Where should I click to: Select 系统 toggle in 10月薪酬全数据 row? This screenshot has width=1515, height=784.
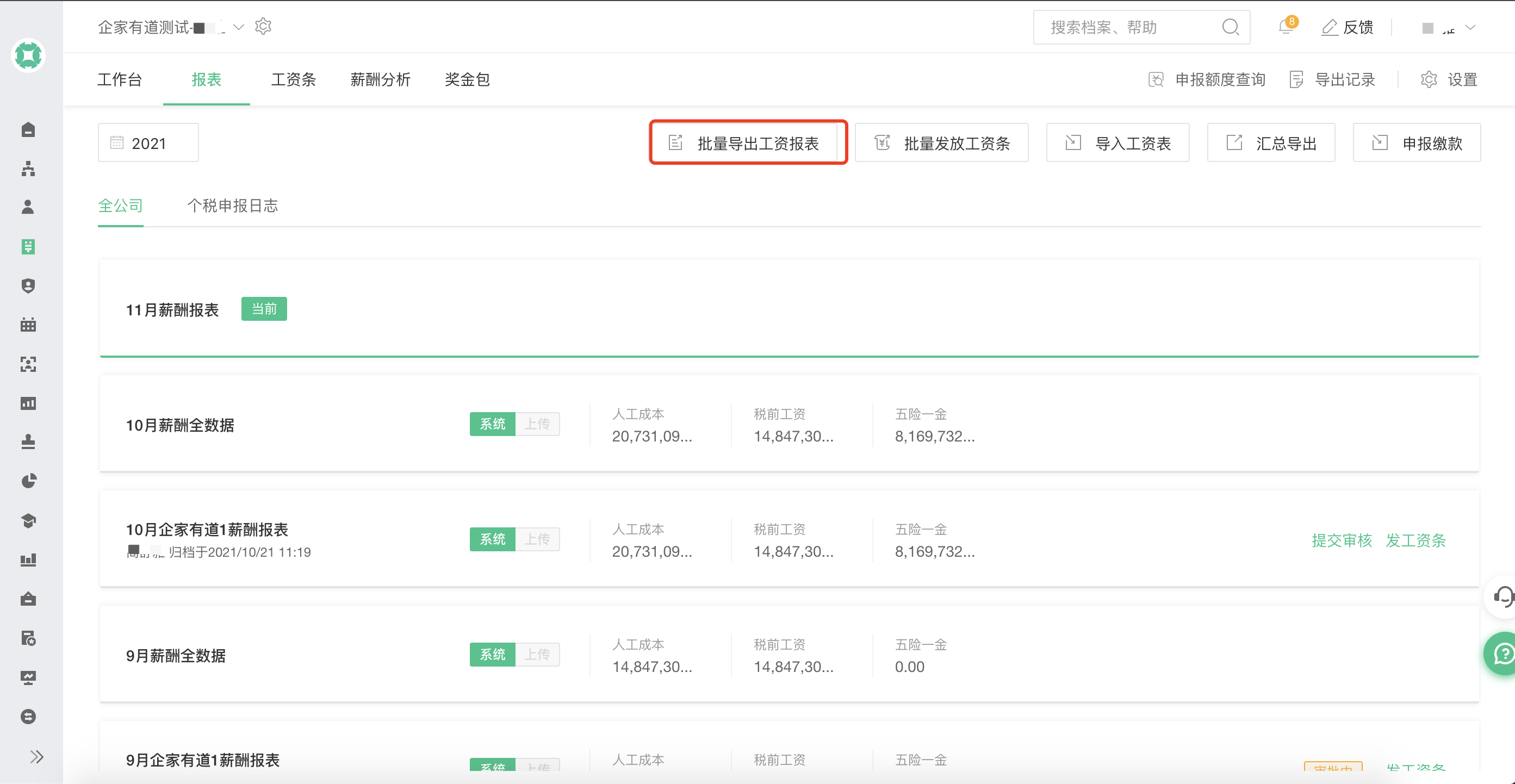493,424
